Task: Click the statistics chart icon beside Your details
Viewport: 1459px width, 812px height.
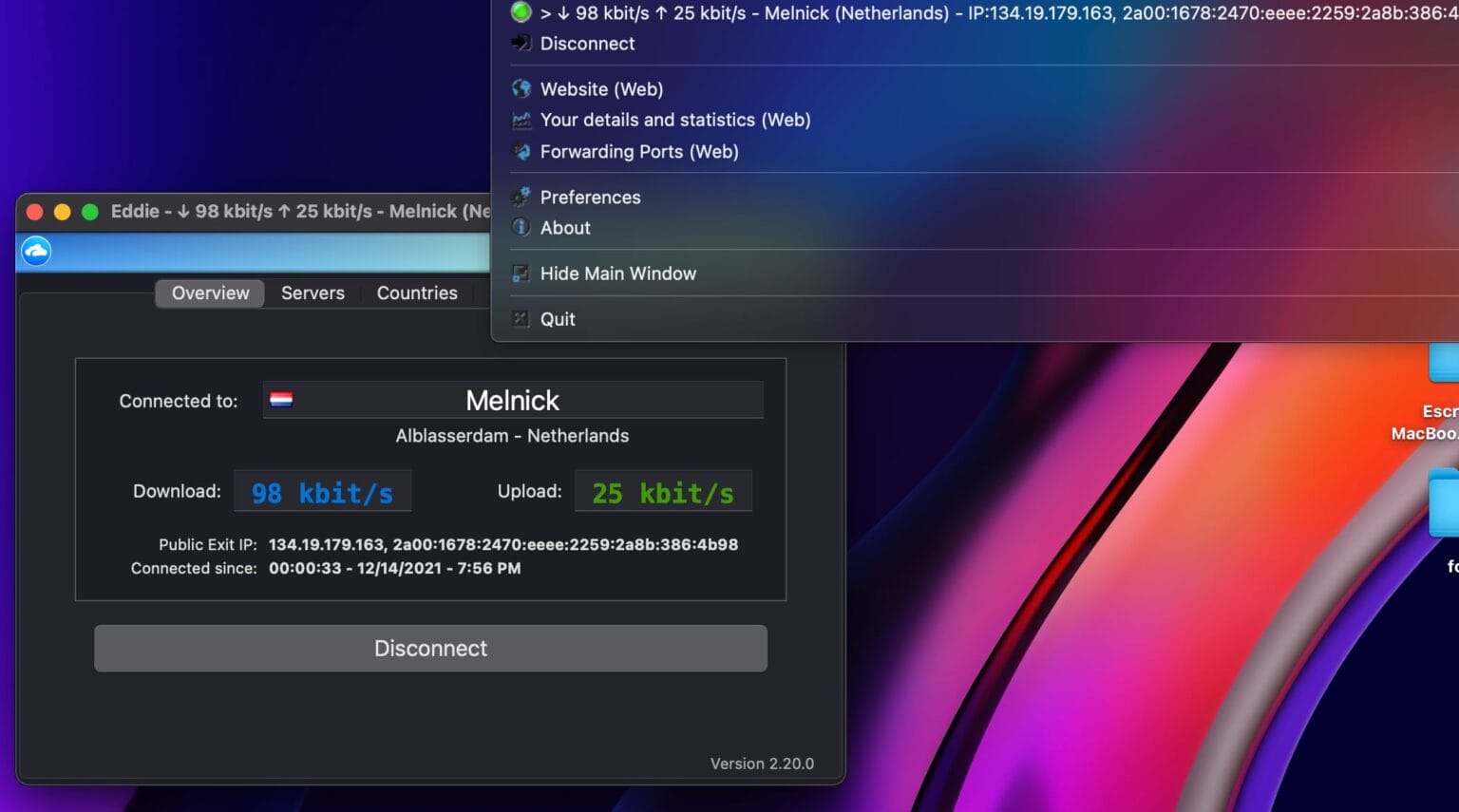Action: (521, 120)
